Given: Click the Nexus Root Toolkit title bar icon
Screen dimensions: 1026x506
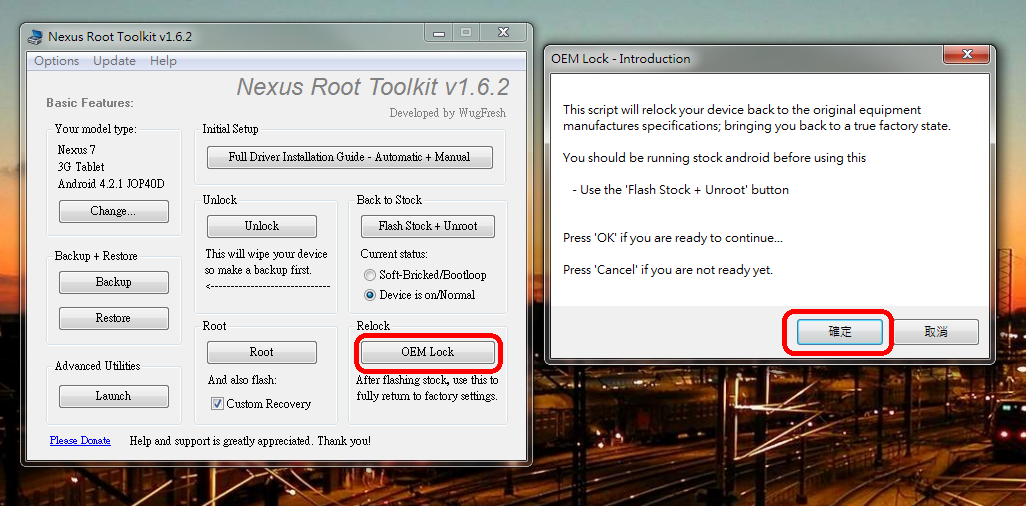Looking at the screenshot, I should [x=35, y=37].
